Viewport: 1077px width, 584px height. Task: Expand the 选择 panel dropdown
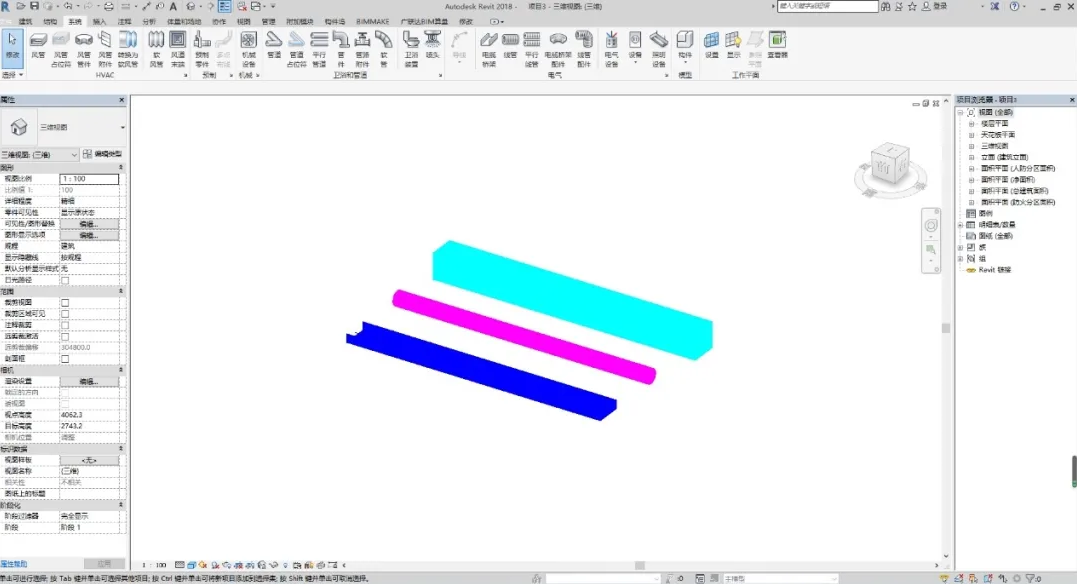(13, 75)
